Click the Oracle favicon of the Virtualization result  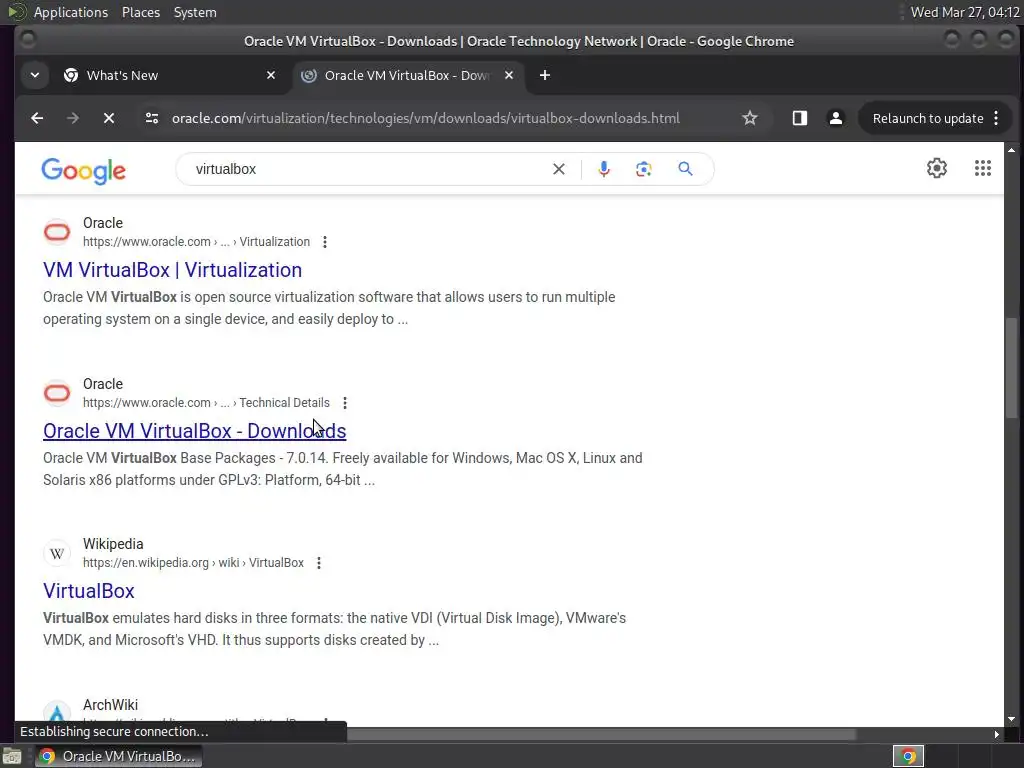tap(57, 232)
